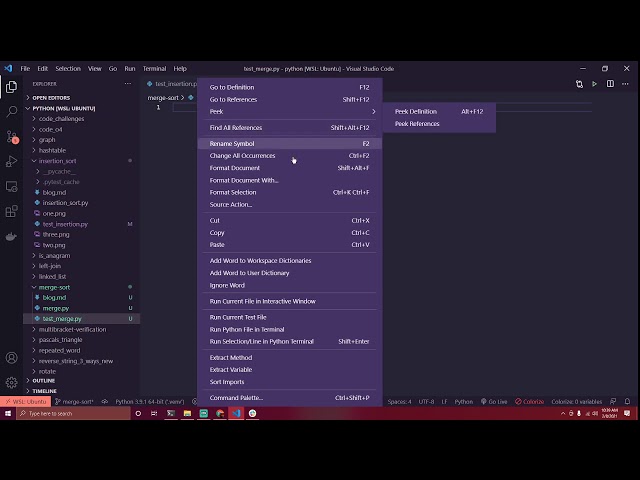
Task: Choose Command Palette... in context menu
Action: (x=289, y=398)
